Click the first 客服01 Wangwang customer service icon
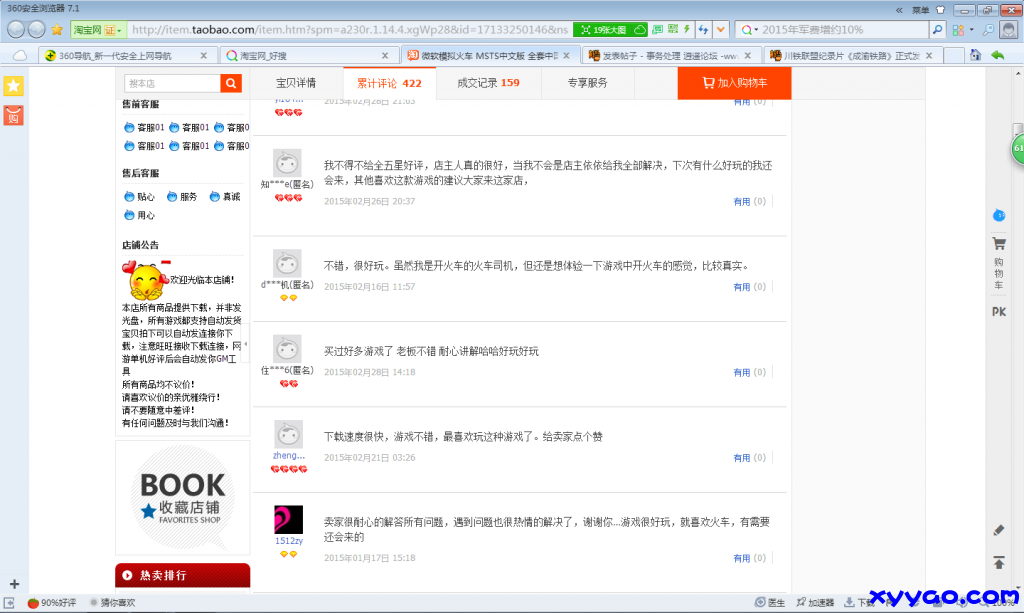1024x613 pixels. 131,127
